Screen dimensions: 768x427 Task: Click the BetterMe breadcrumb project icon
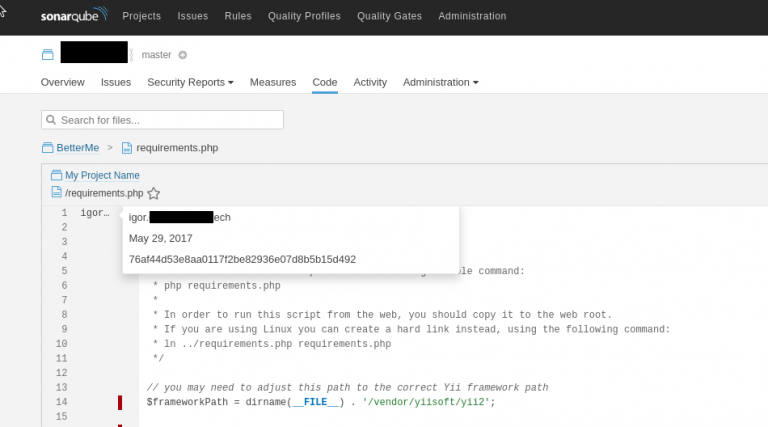point(48,148)
